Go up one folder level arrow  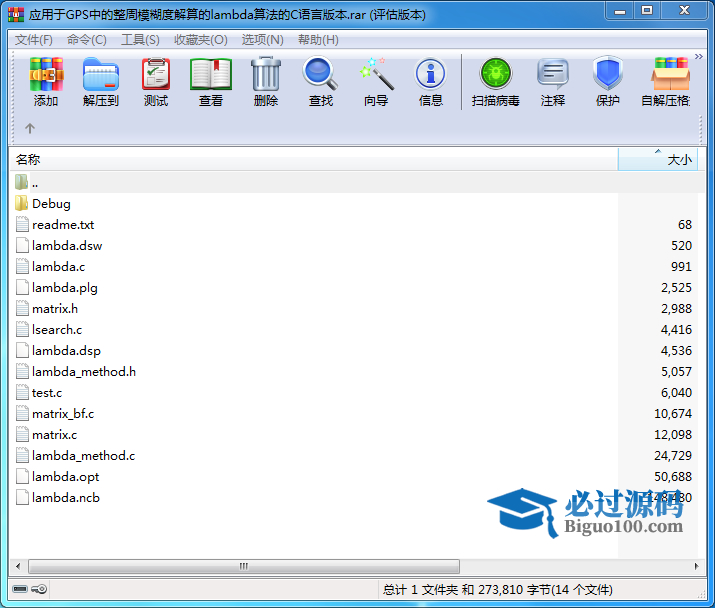tap(30, 128)
